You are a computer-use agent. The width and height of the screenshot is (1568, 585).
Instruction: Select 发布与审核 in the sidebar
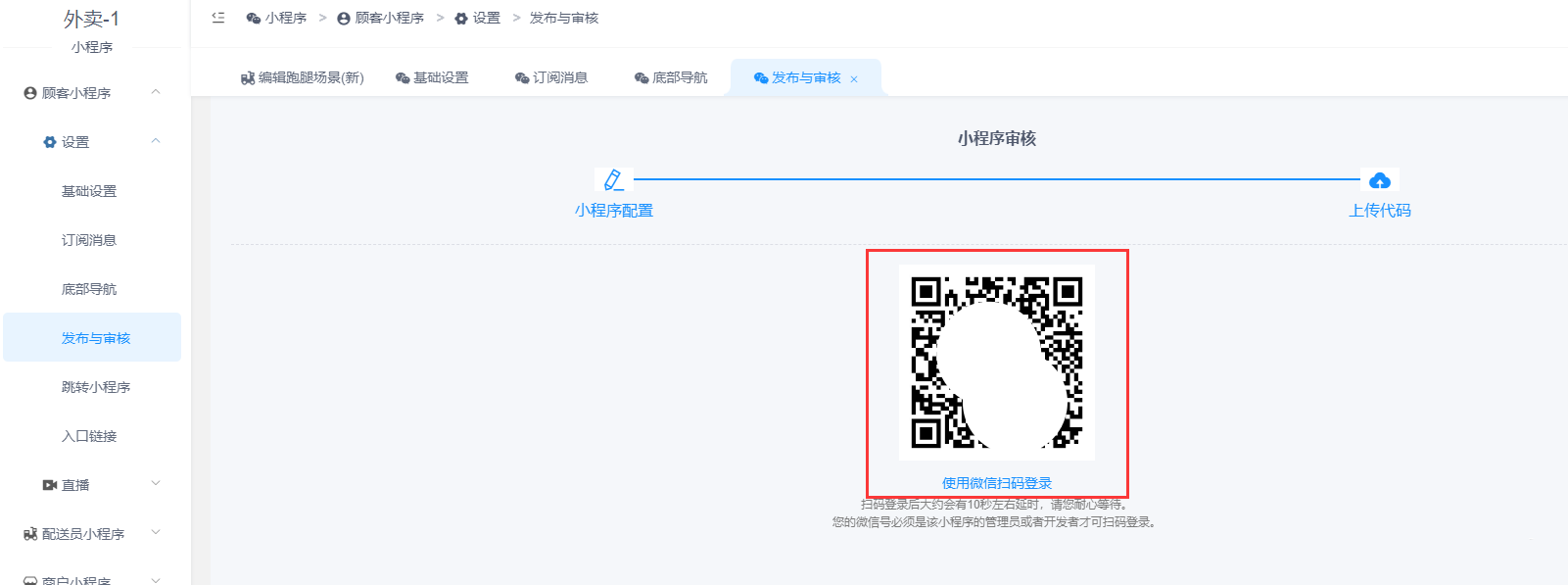[92, 337]
